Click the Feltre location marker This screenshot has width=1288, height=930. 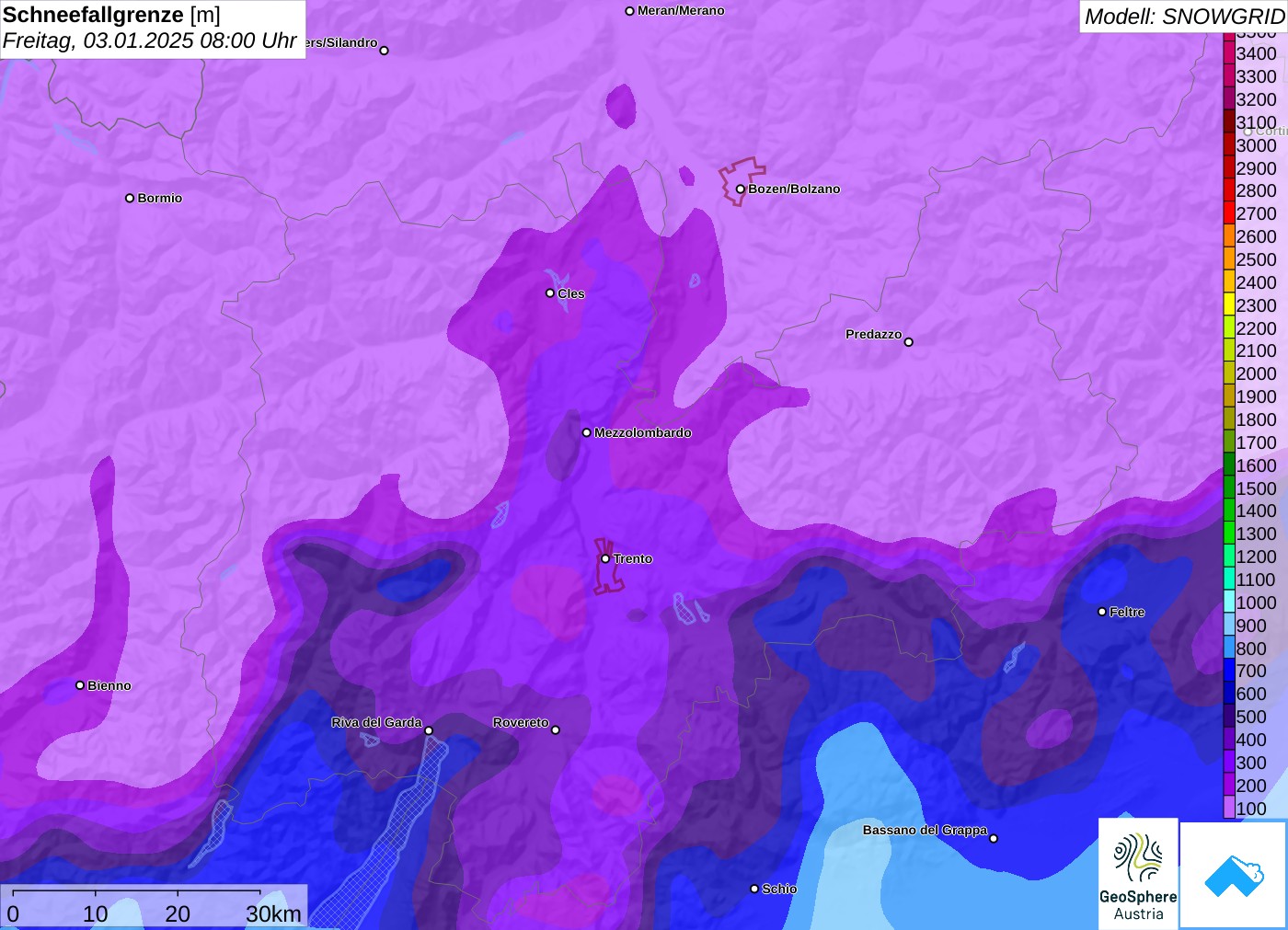1102,612
